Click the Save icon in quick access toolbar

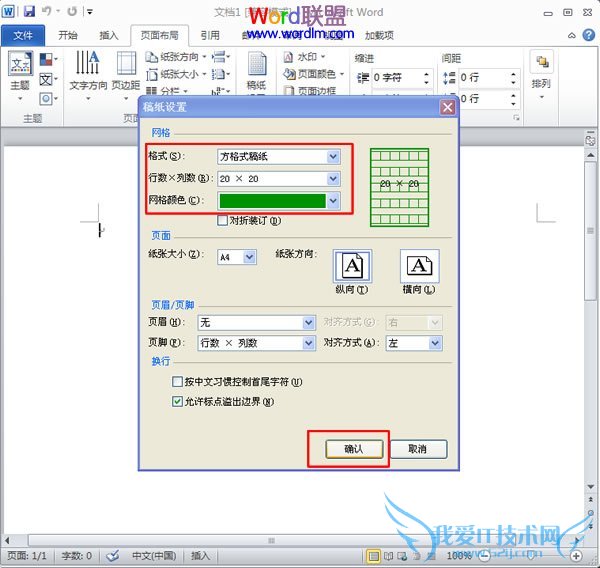pyautogui.click(x=29, y=11)
